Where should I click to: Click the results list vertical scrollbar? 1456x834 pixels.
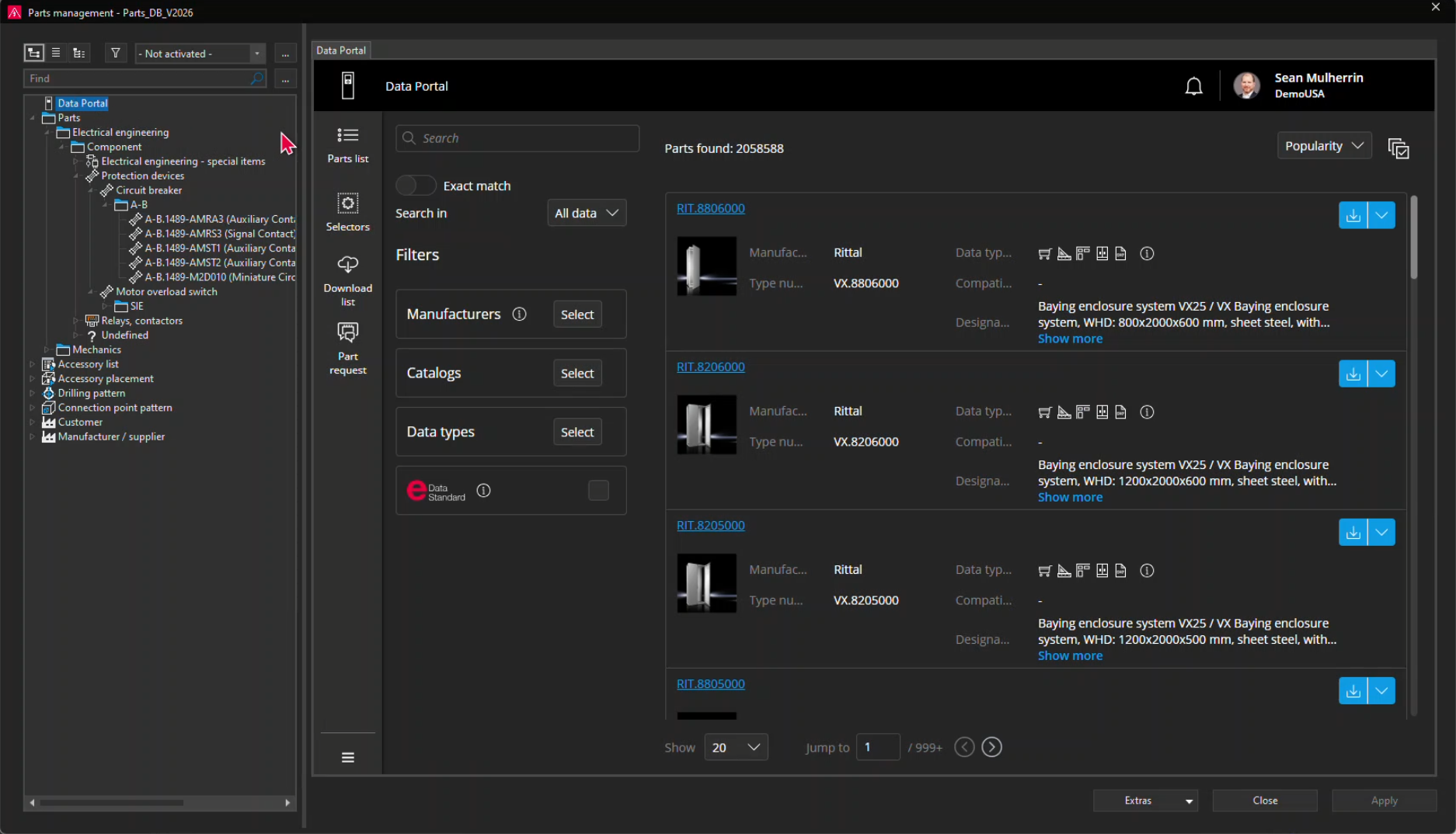pos(1413,238)
